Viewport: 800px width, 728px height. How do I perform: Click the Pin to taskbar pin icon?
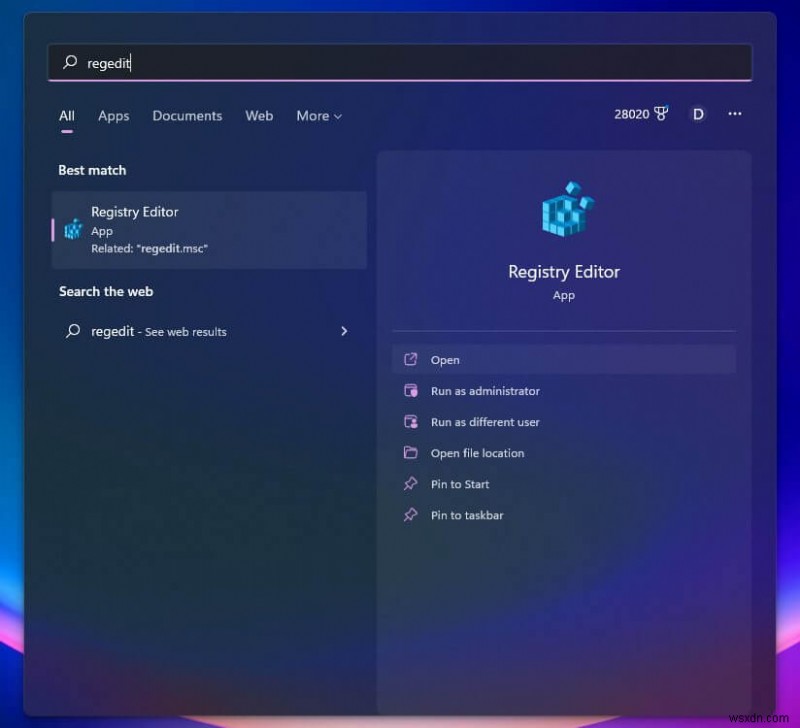[x=412, y=515]
